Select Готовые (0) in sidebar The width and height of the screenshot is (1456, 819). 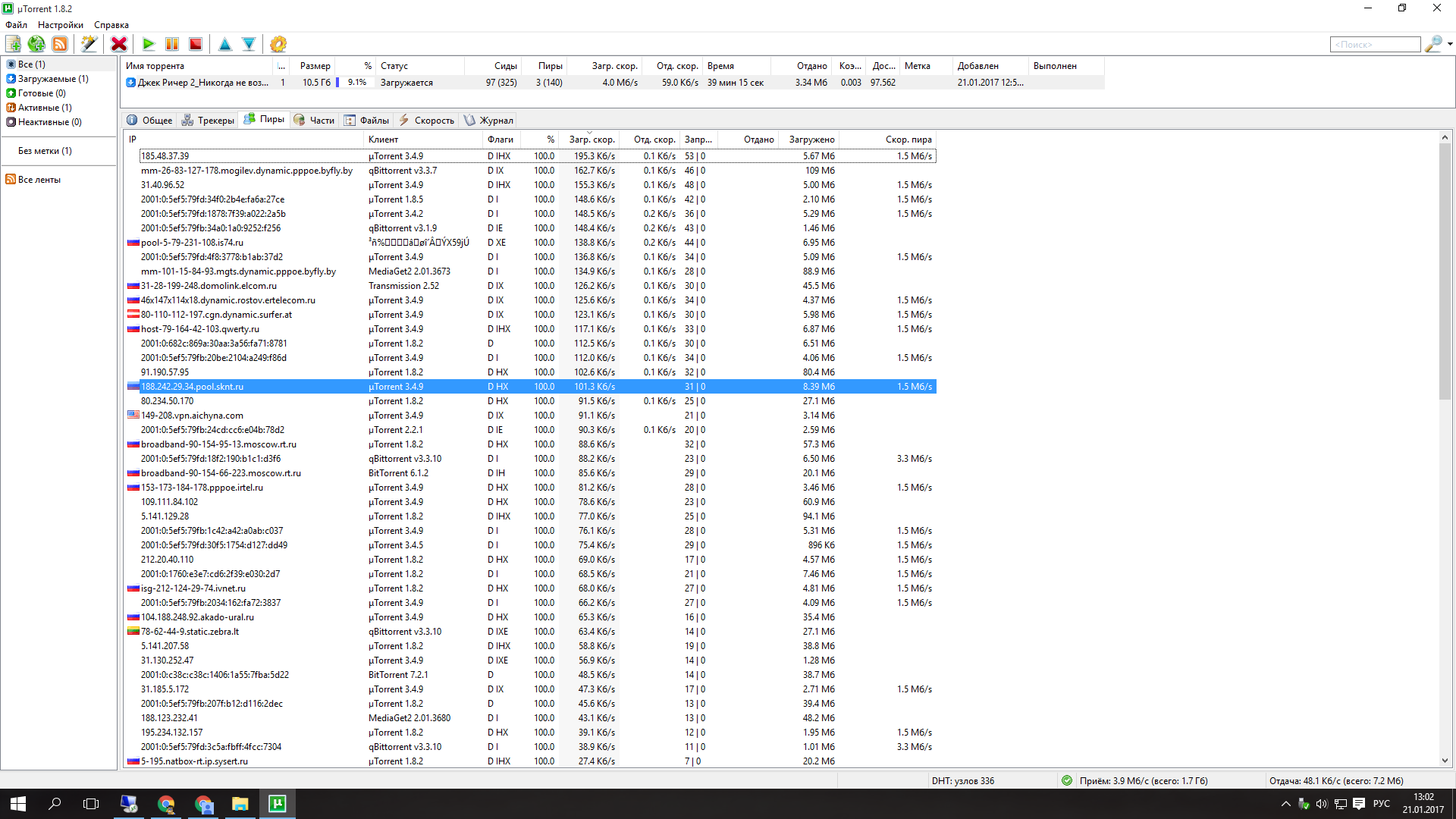click(41, 93)
